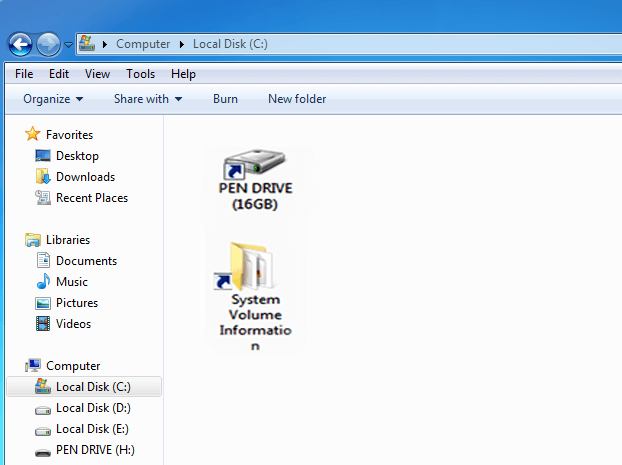
Task: Open recent pages dropdown arrow beside Forward
Action: (x=68, y=45)
